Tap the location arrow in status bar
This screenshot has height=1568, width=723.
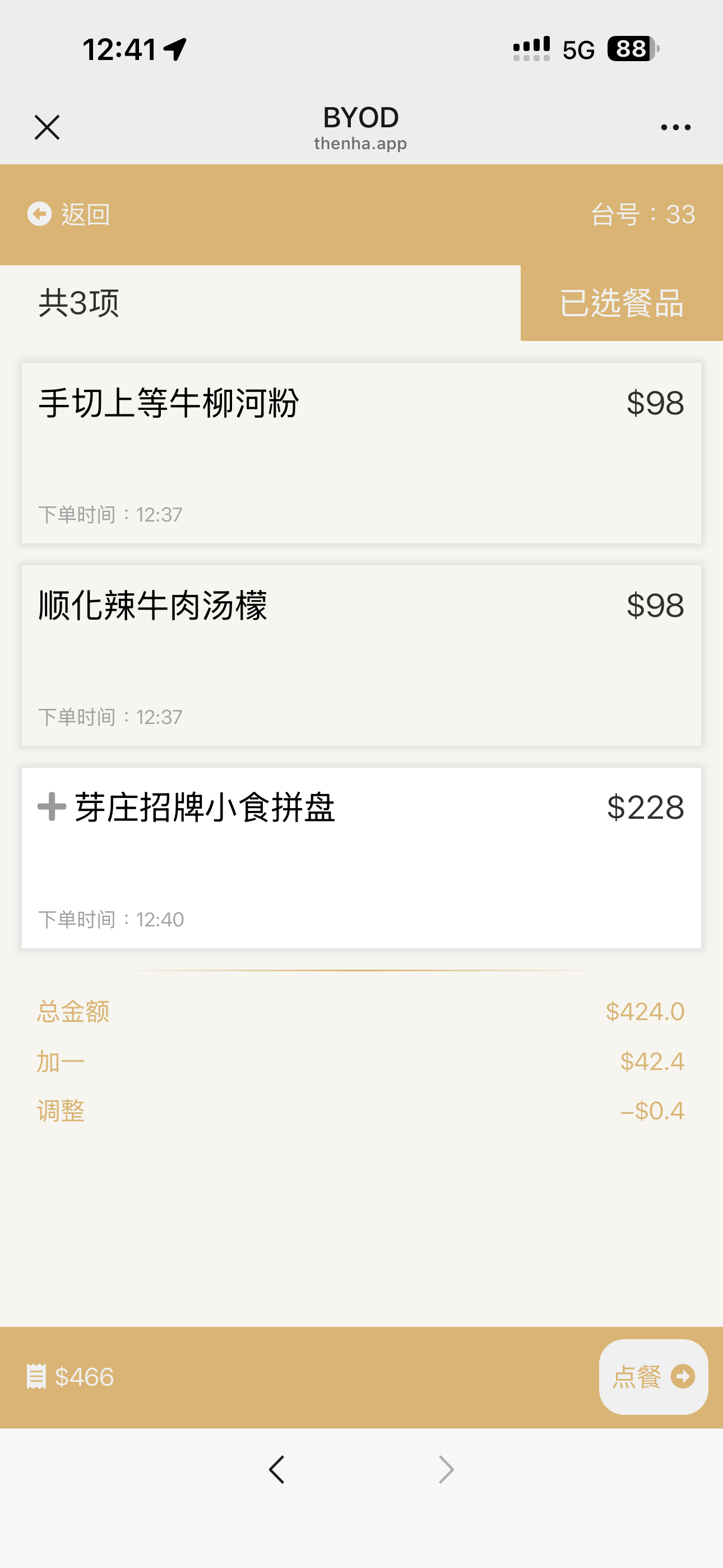[x=175, y=49]
